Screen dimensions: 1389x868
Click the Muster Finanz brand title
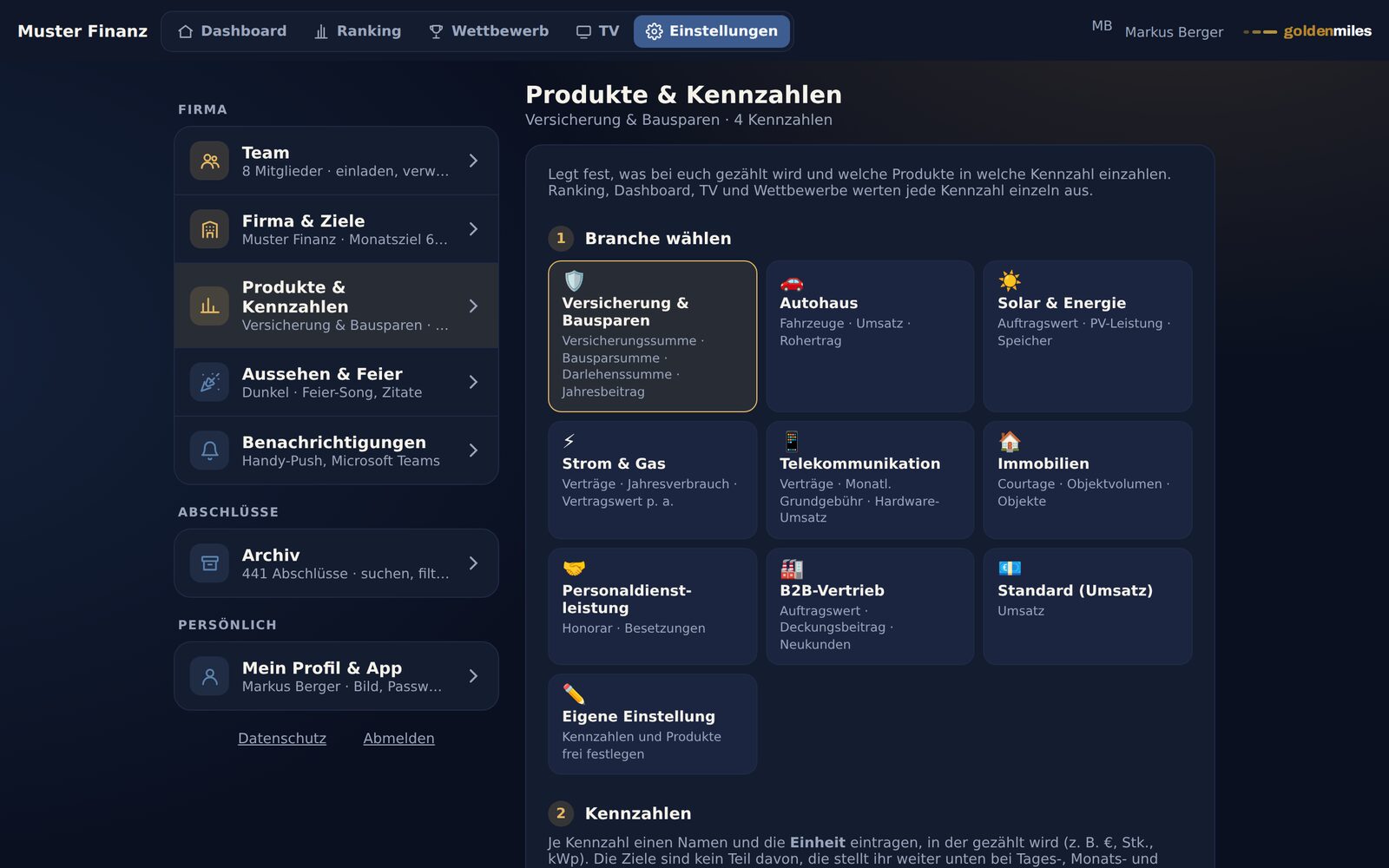[82, 31]
